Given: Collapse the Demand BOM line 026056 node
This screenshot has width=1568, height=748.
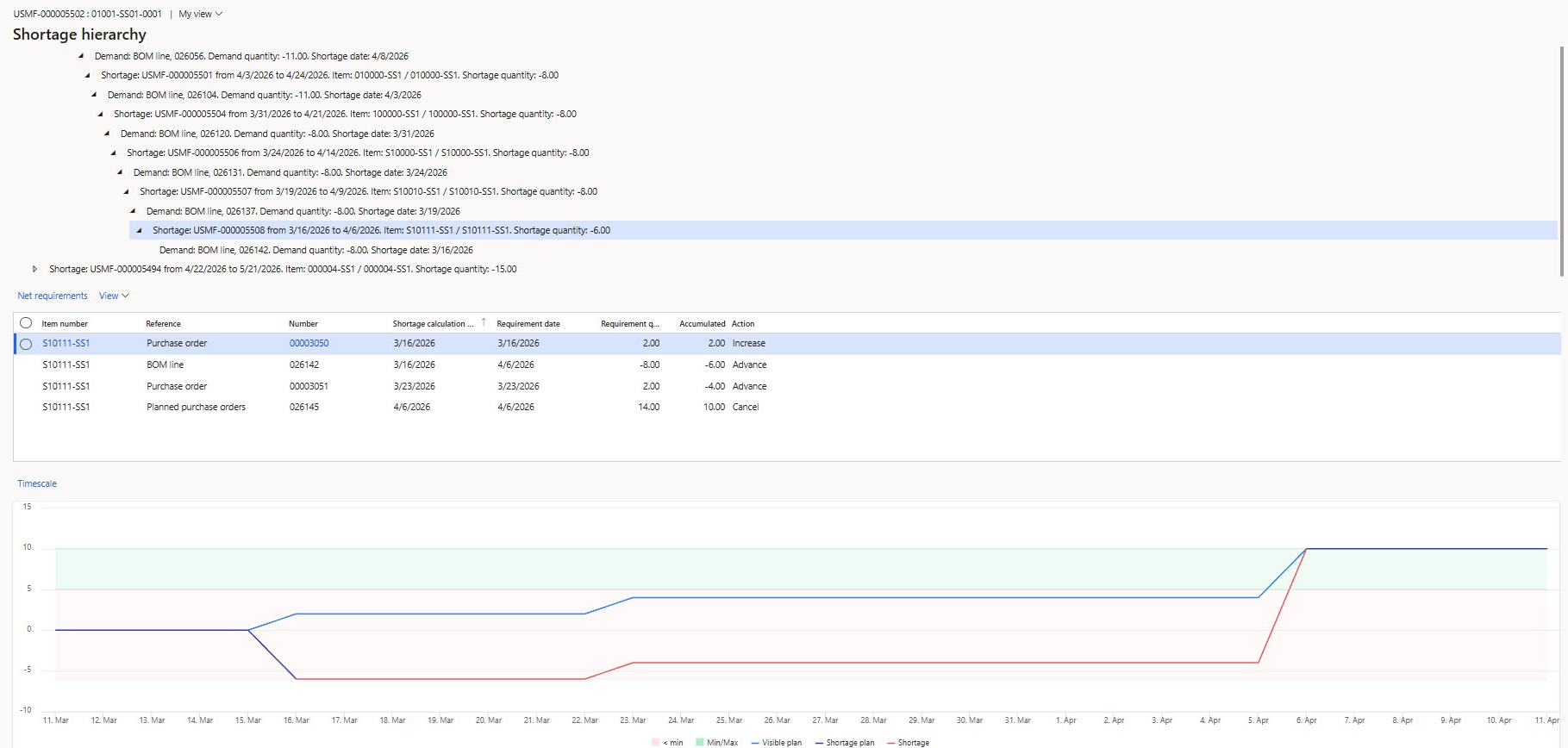Looking at the screenshot, I should click(81, 56).
